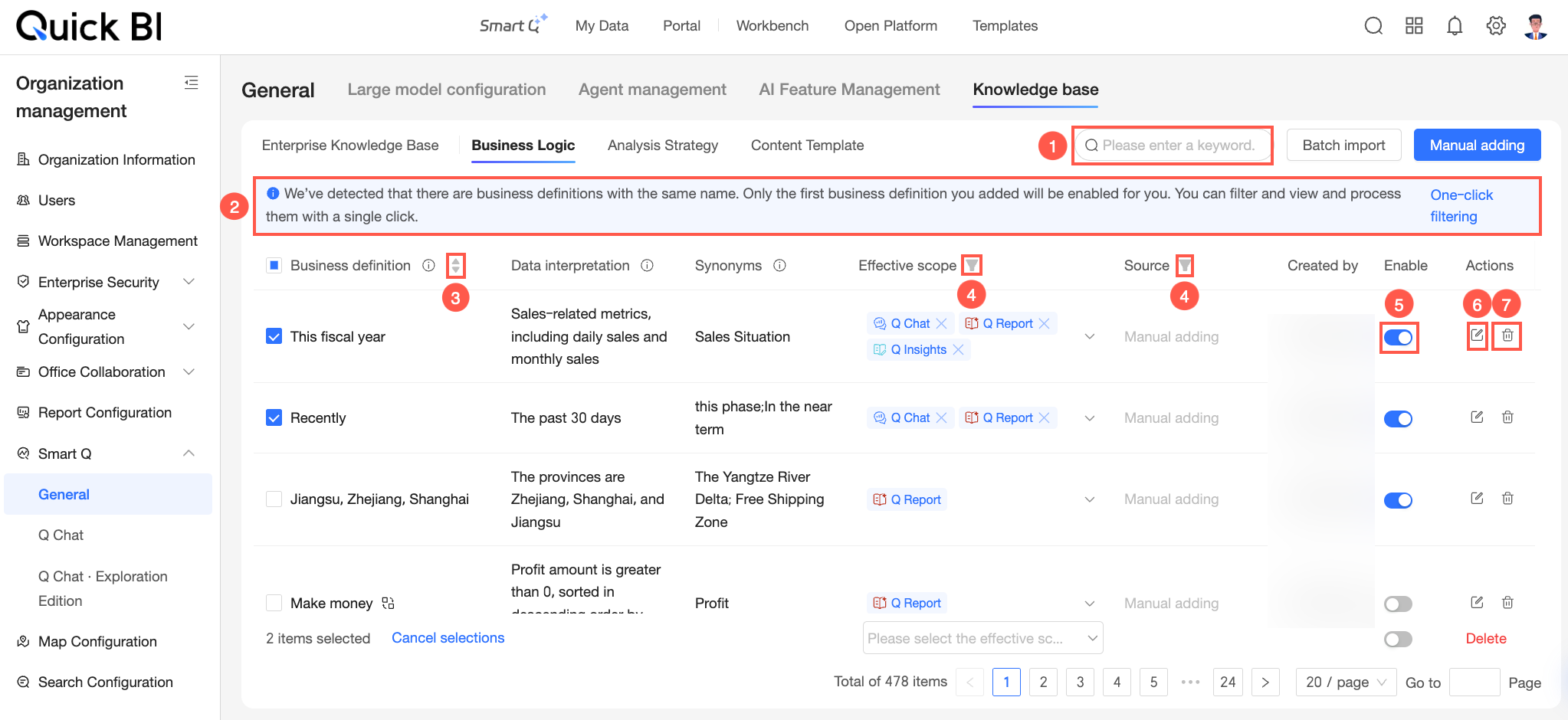Collapse the Organization management sidebar
The height and width of the screenshot is (720, 1568).
(192, 83)
